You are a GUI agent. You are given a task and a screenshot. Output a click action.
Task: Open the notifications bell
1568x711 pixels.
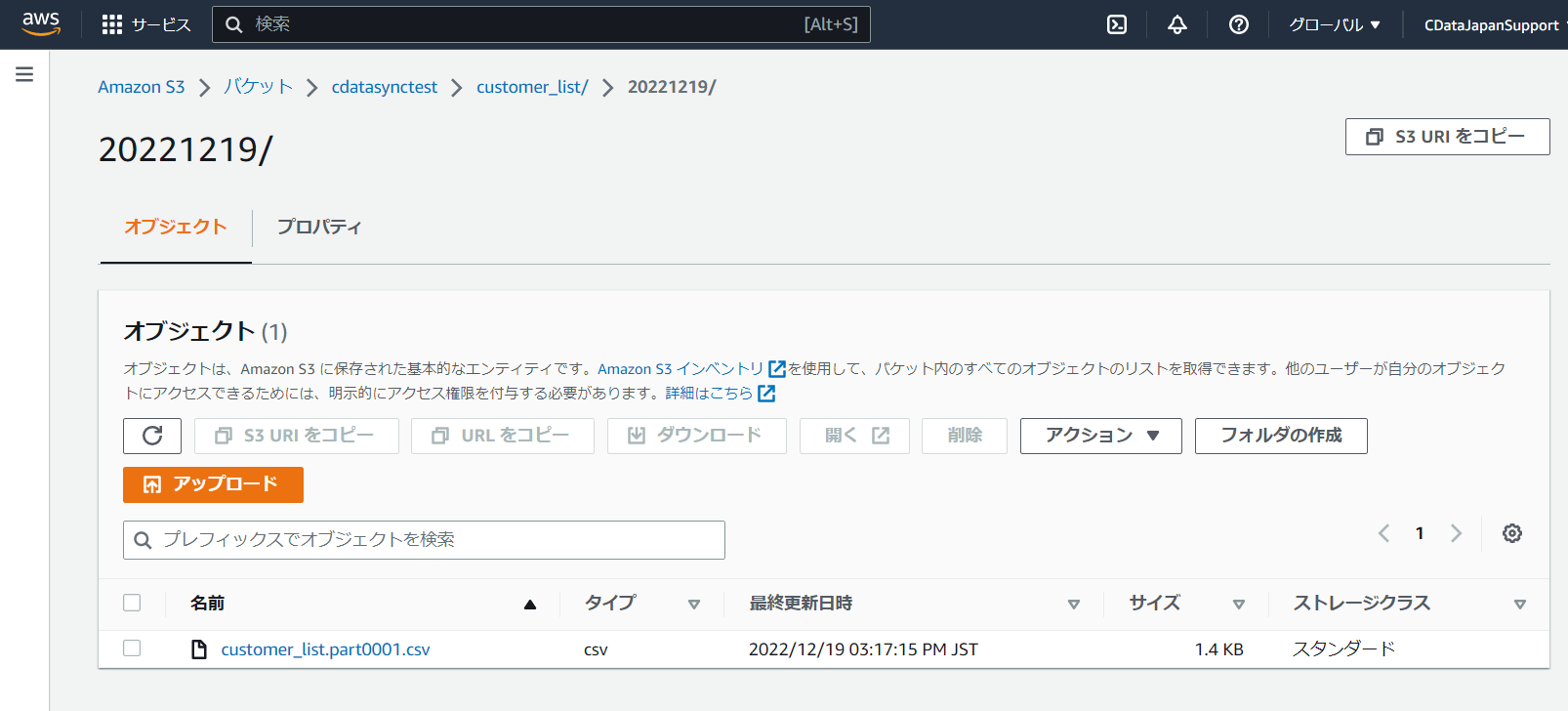coord(1177,24)
